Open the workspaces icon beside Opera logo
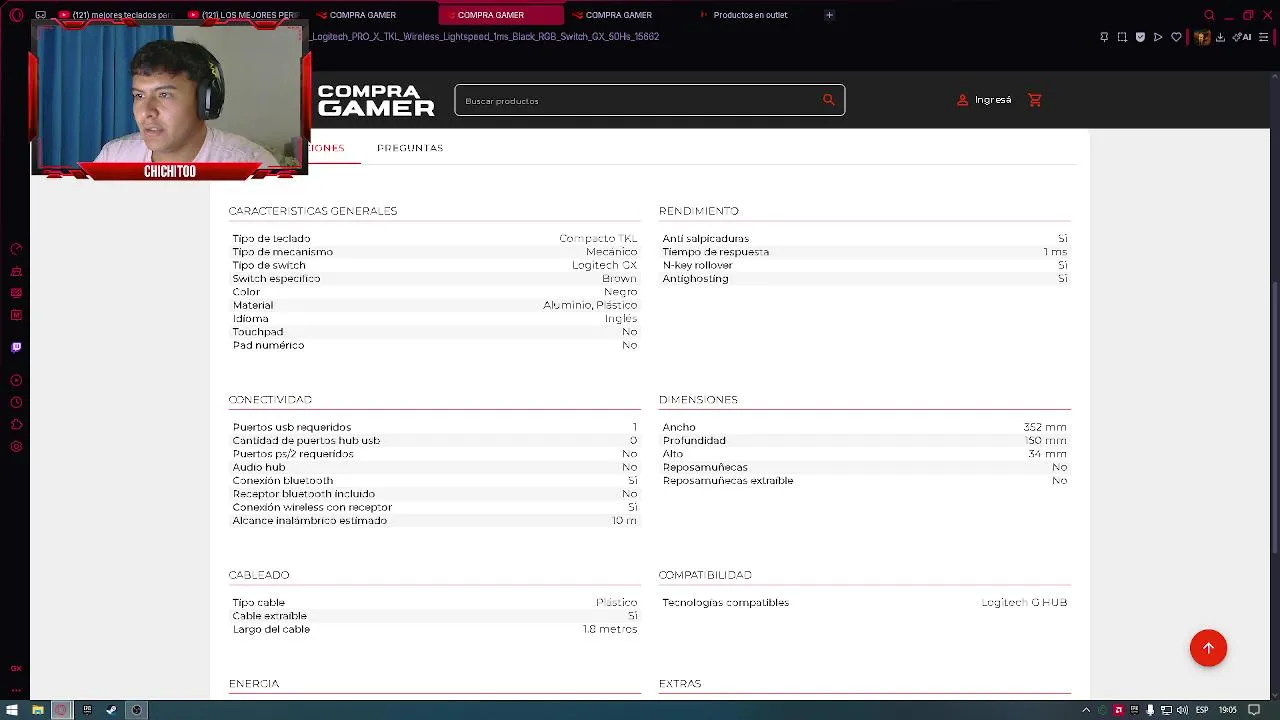The image size is (1280, 720). (40, 15)
